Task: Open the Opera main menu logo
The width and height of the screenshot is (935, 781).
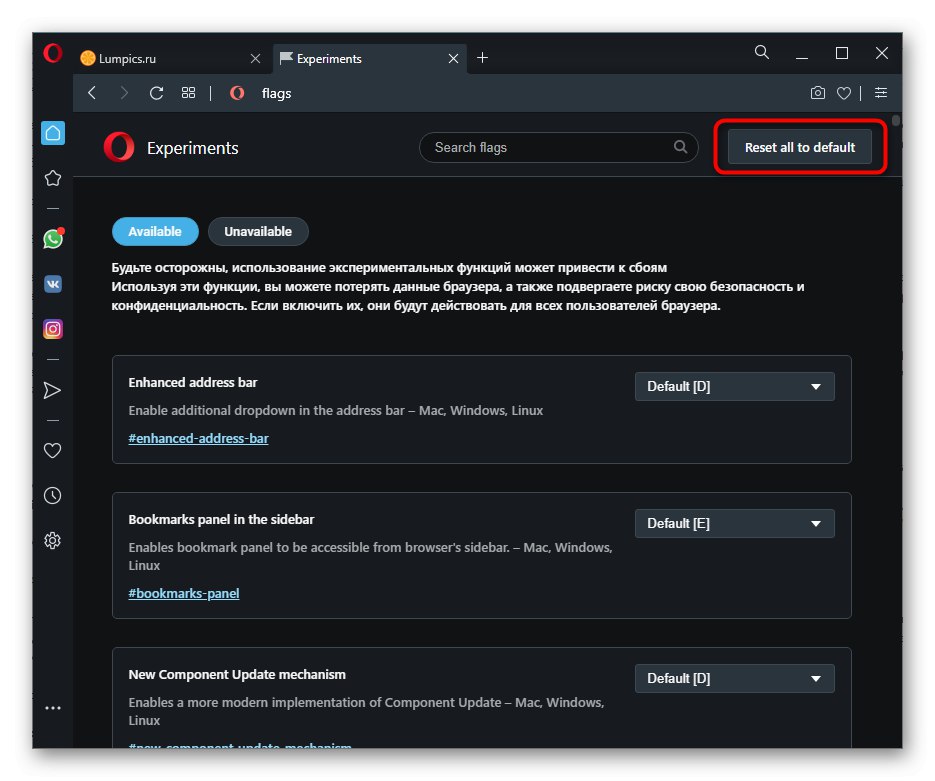Action: coord(52,53)
